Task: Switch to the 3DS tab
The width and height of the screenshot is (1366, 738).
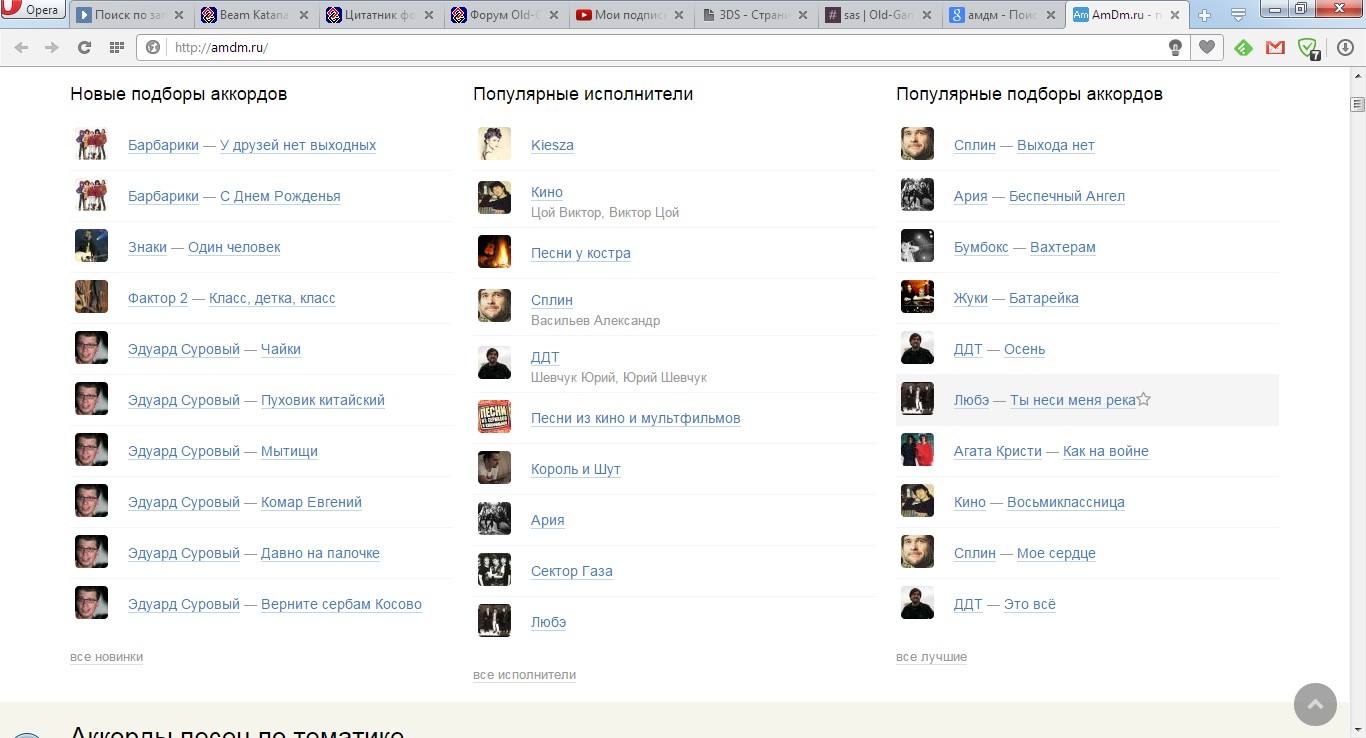Action: click(x=757, y=15)
